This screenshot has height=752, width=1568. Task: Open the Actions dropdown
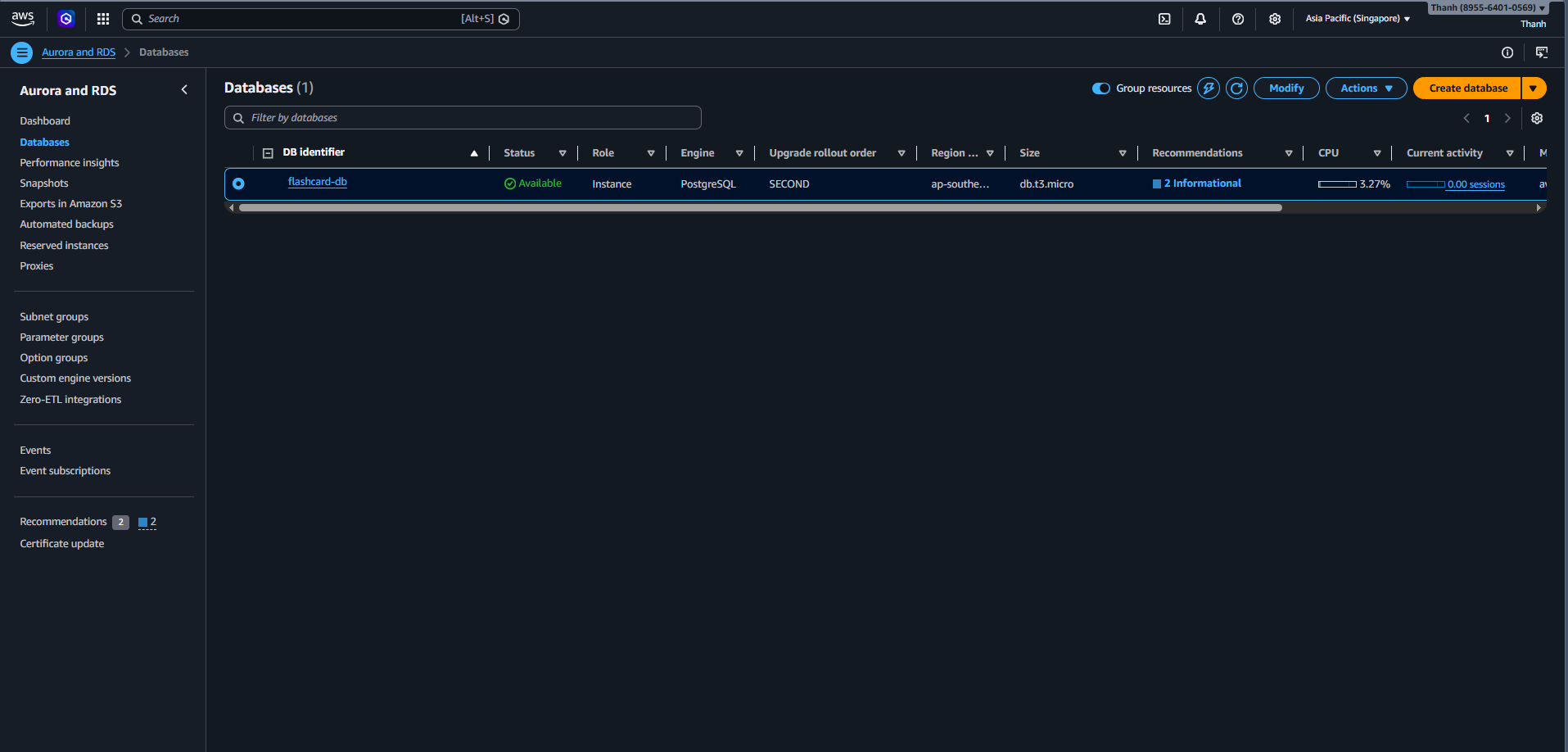(x=1366, y=88)
